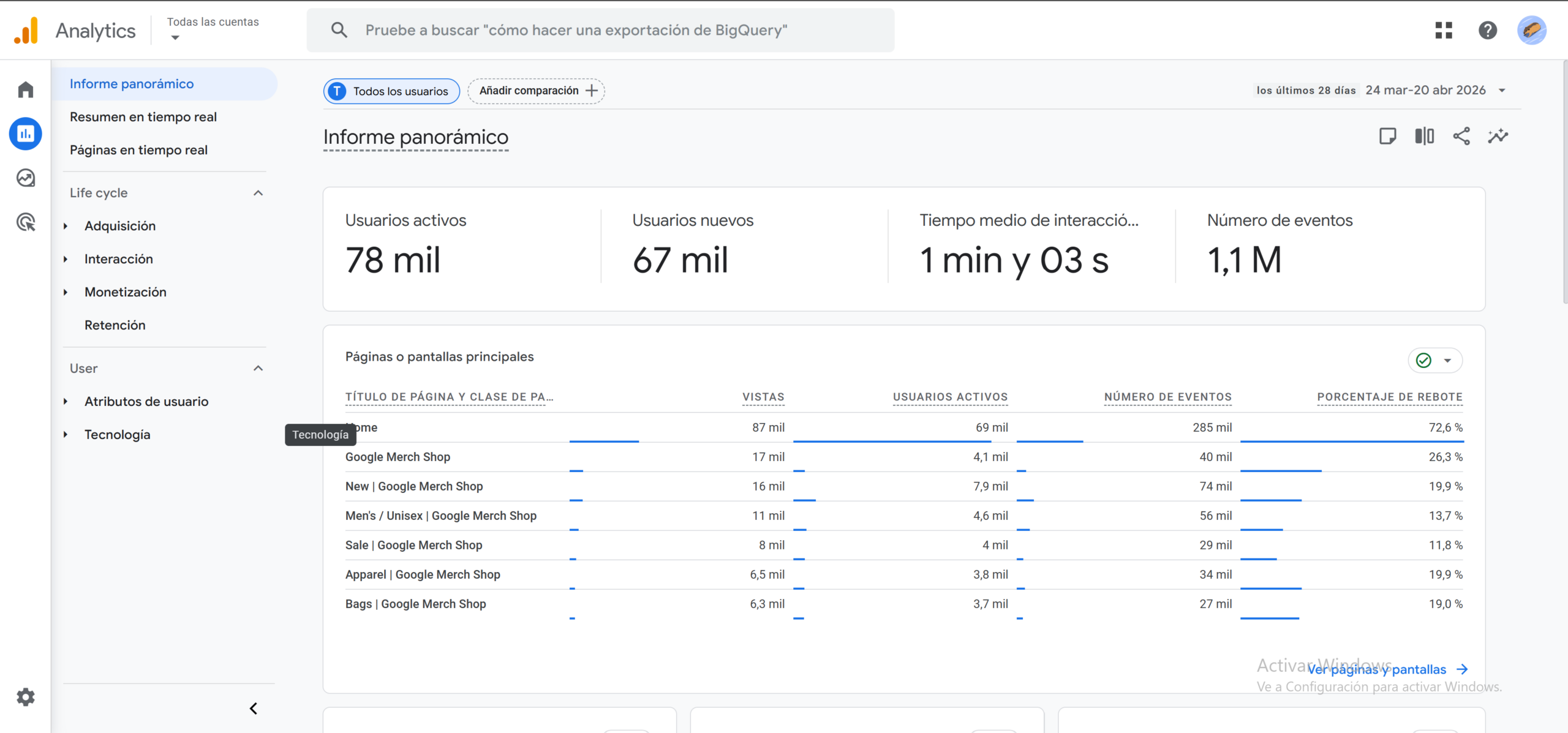
Task: Sort by USUARIOS ACTIVOS column header
Action: [x=950, y=397]
